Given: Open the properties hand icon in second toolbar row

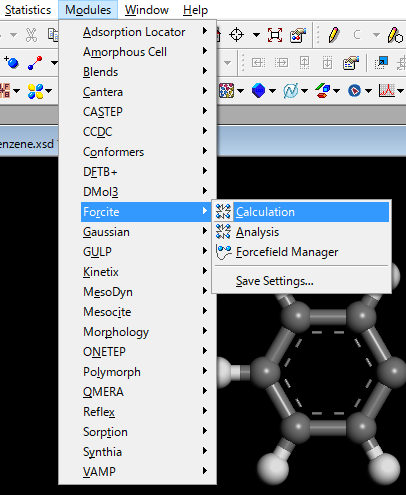Looking at the screenshot, I should click(x=351, y=63).
